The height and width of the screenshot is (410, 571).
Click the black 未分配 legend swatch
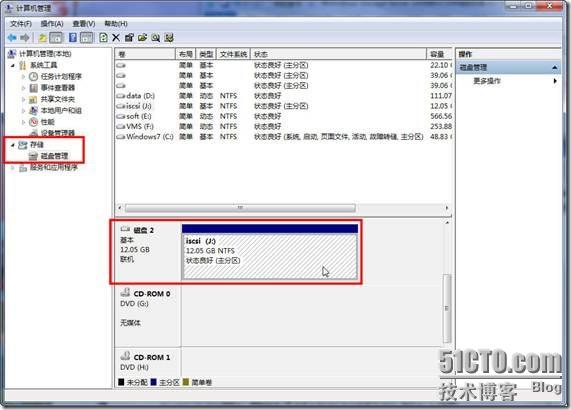coord(121,382)
